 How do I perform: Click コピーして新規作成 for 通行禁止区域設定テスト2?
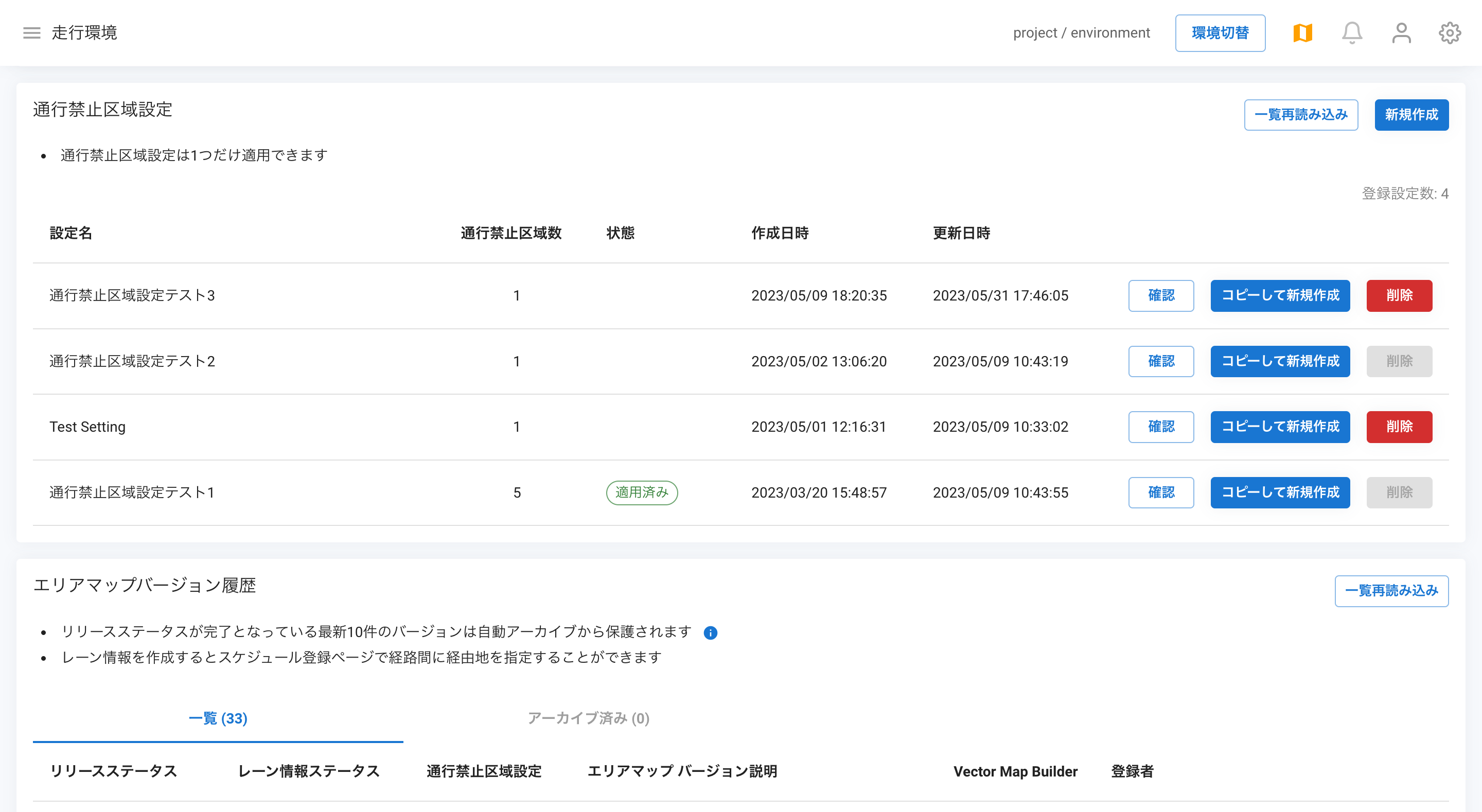point(1280,361)
